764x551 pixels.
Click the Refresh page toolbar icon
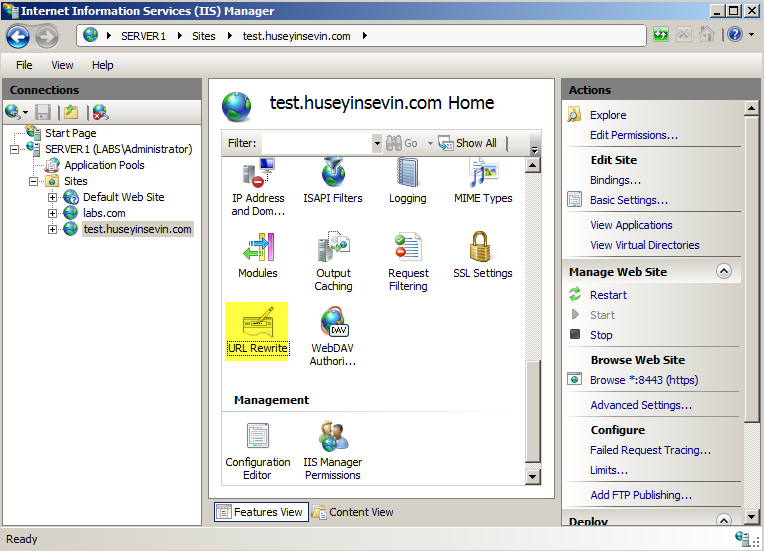click(661, 35)
